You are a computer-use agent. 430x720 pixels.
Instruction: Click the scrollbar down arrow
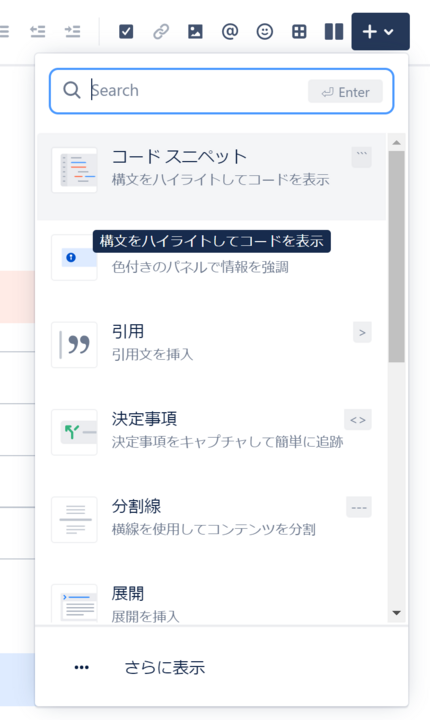click(x=396, y=613)
